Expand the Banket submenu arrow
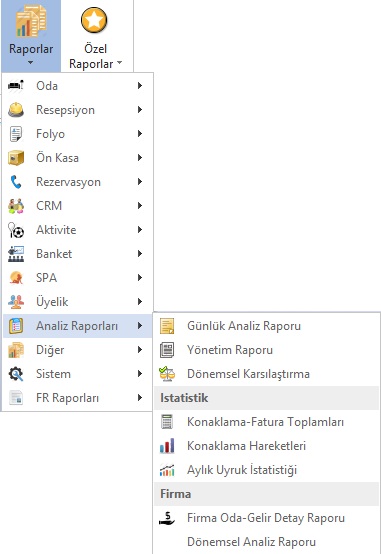Screen dimensions: 381x554 (x=140, y=254)
